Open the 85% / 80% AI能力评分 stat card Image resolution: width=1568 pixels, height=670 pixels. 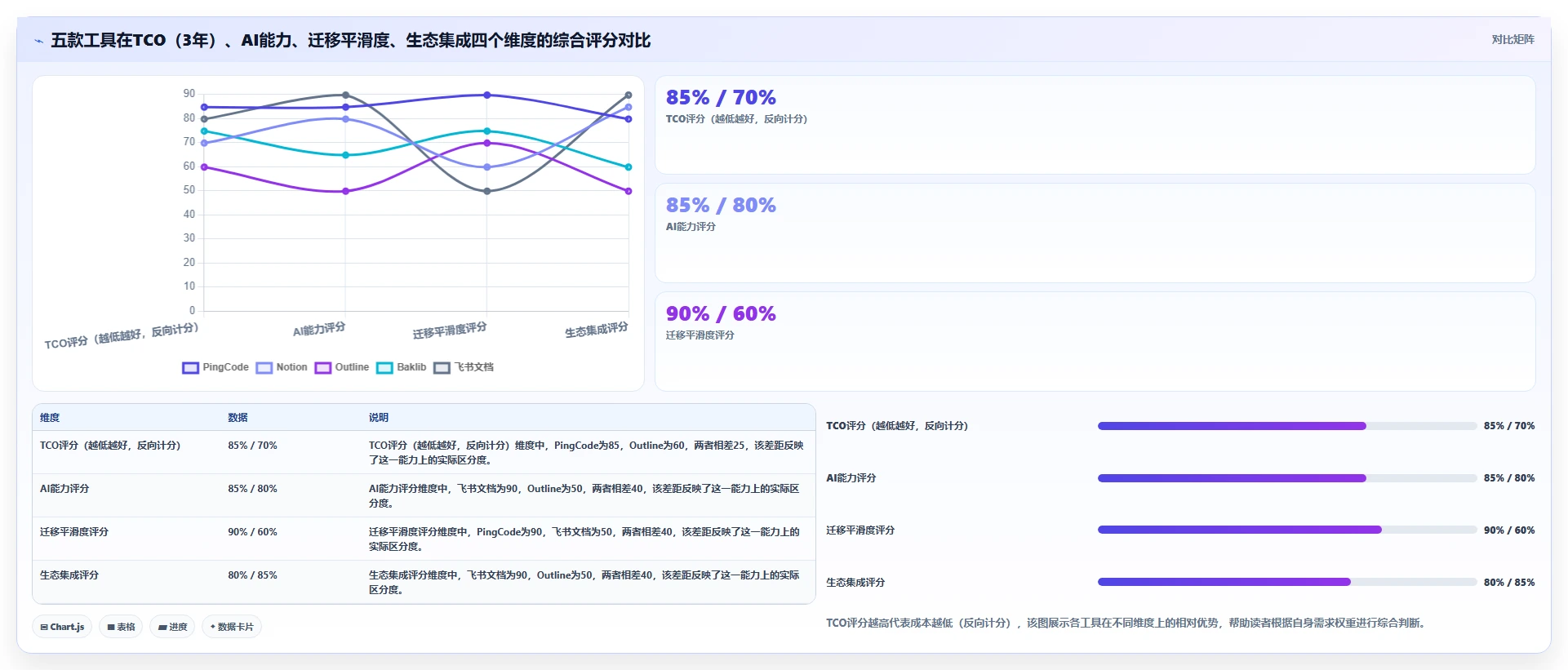[1095, 233]
